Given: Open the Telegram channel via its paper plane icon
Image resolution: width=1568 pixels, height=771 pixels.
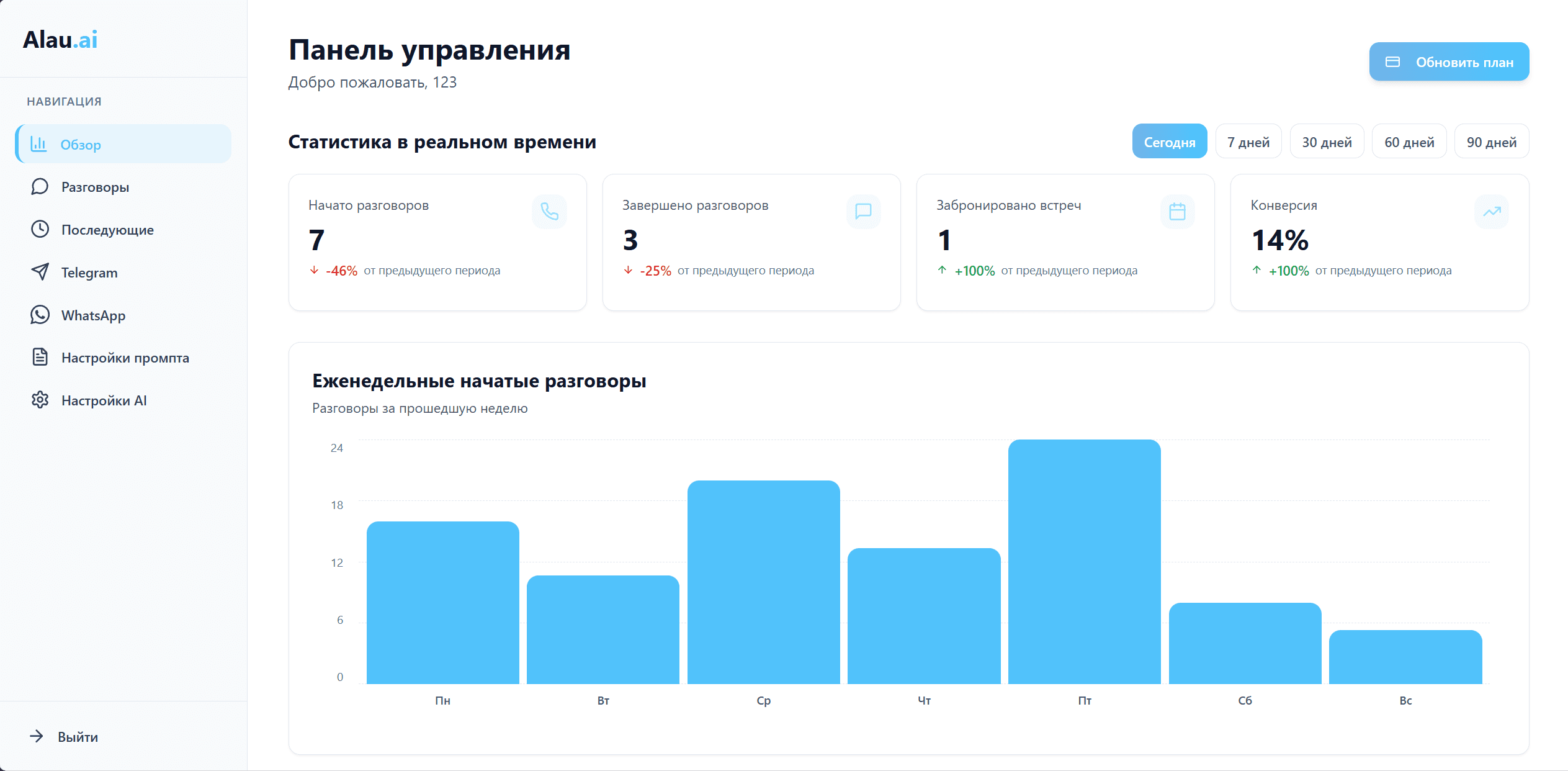Looking at the screenshot, I should tap(40, 272).
